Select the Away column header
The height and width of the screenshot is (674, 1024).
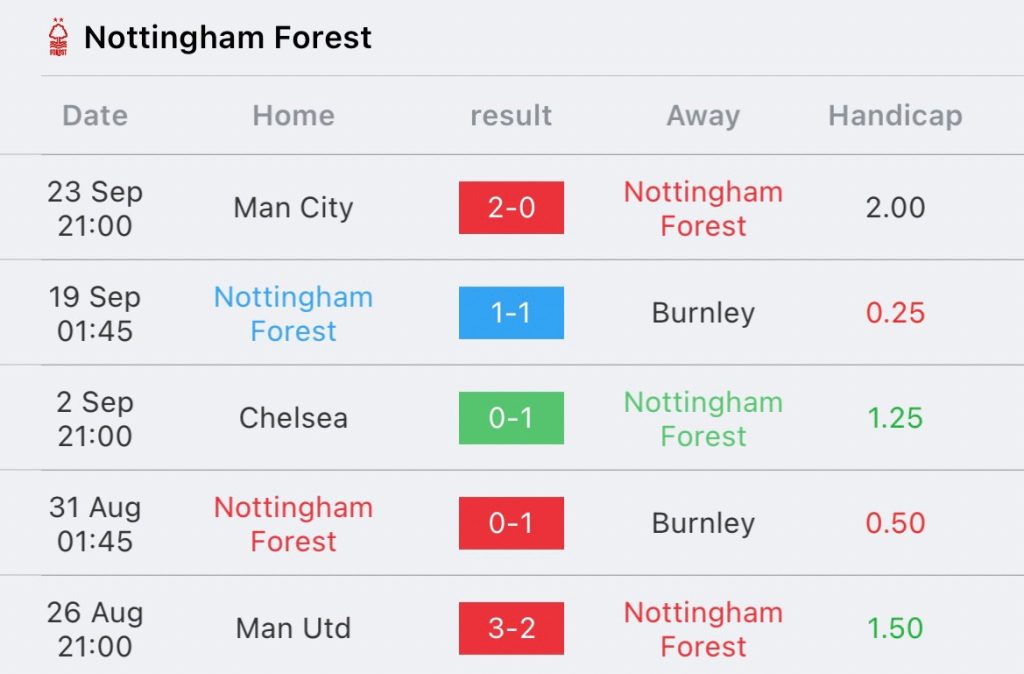[703, 116]
